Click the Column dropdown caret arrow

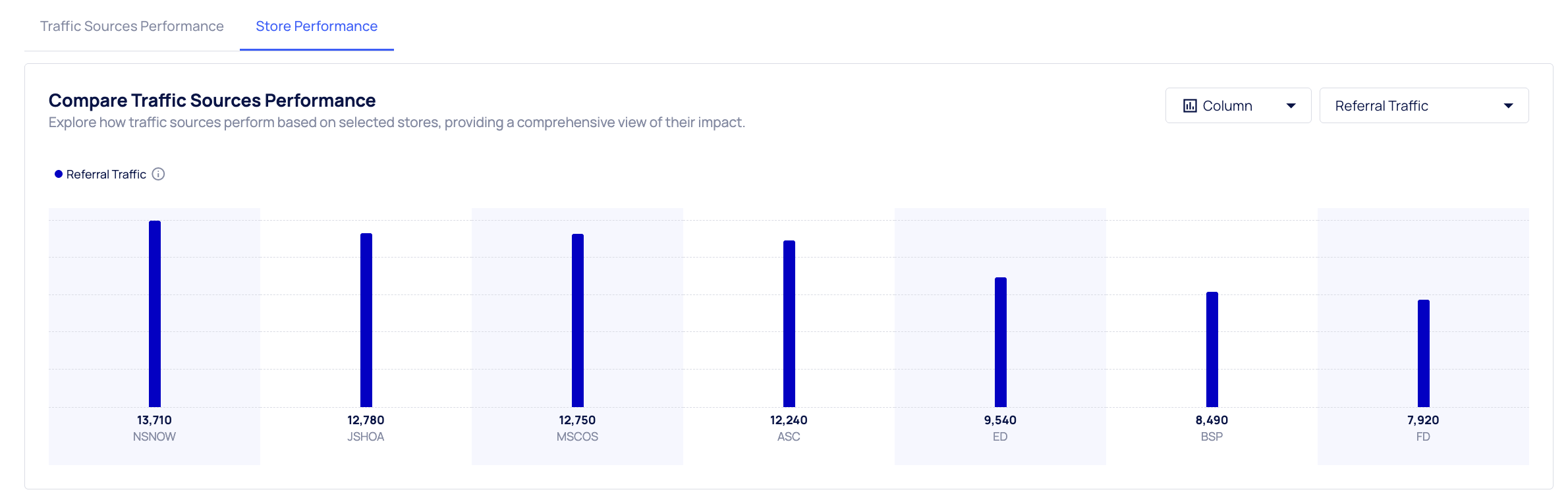[1291, 106]
